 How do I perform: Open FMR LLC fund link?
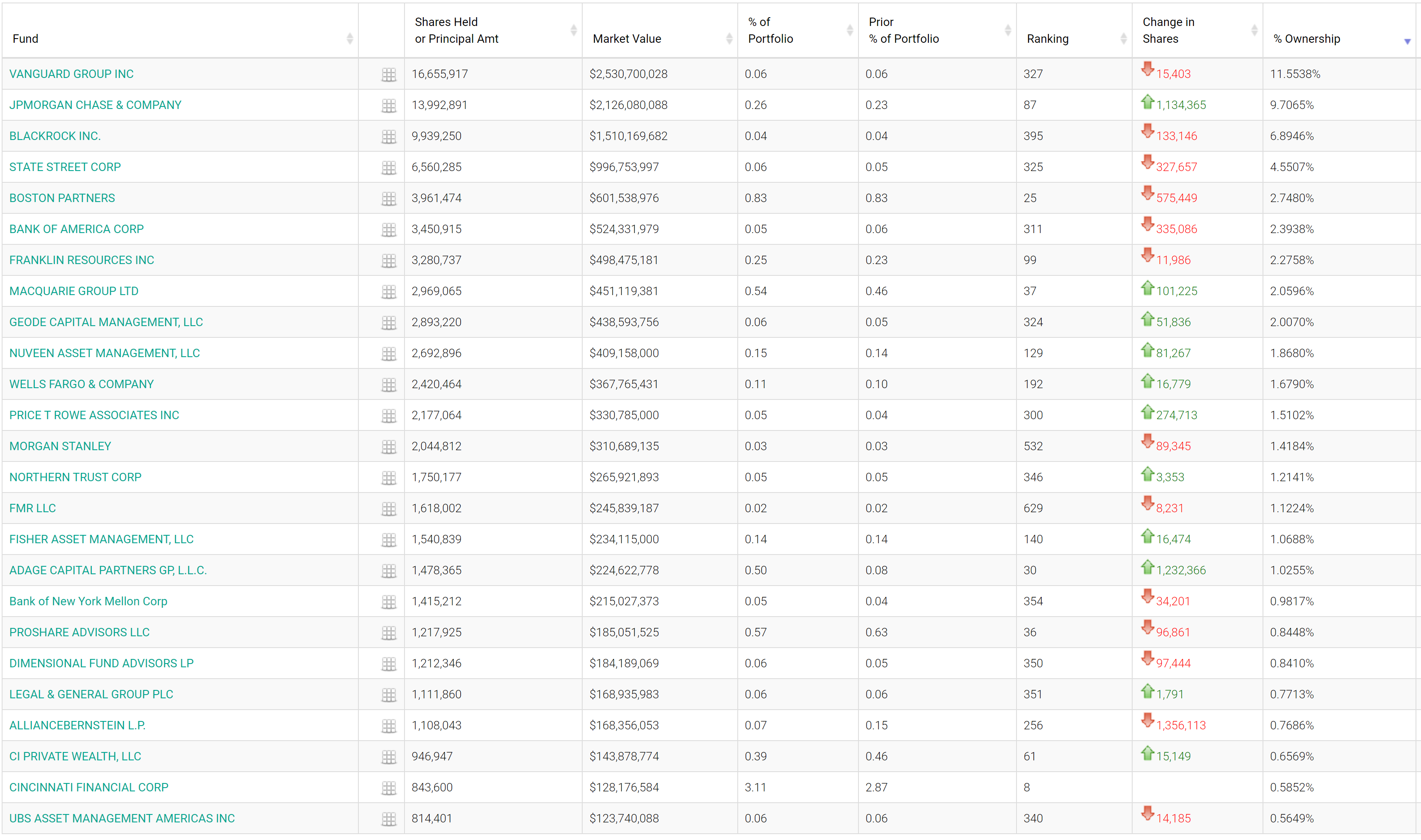point(32,508)
